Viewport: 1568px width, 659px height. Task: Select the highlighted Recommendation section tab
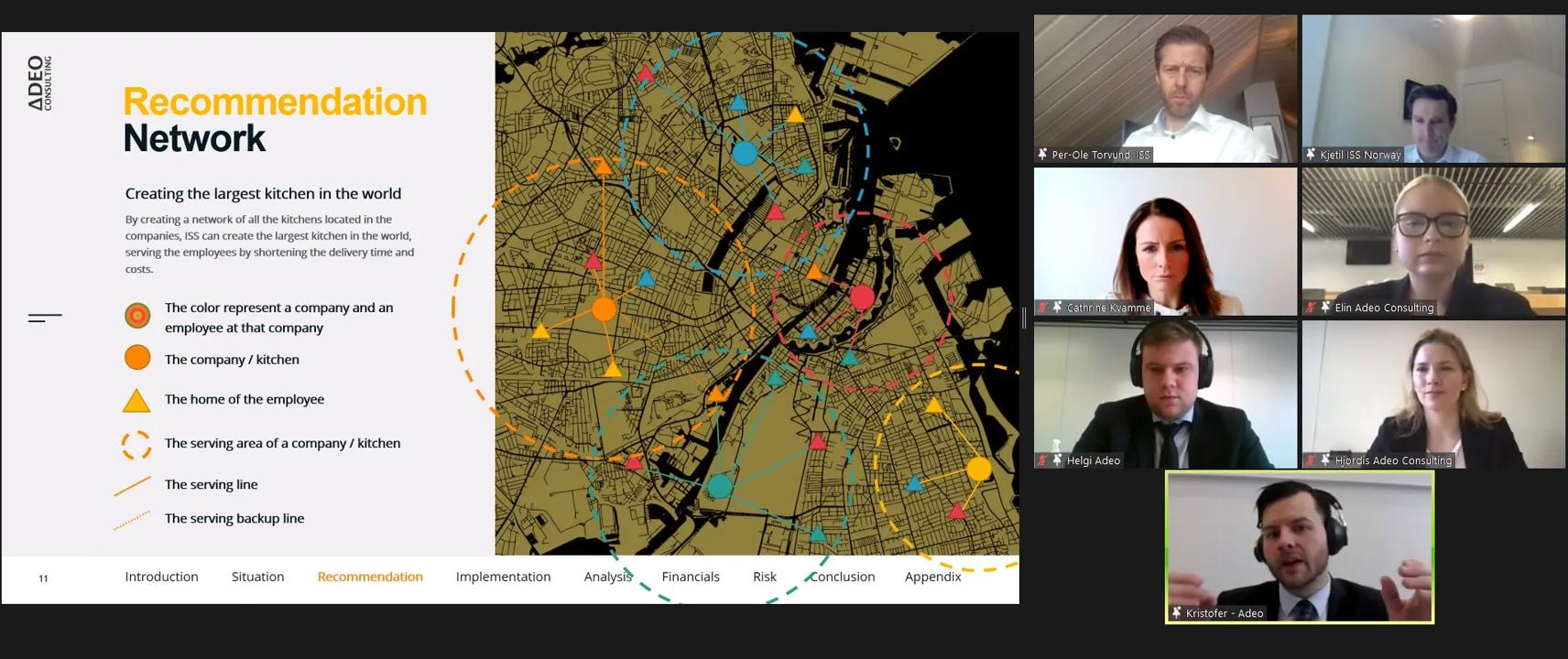click(x=370, y=577)
